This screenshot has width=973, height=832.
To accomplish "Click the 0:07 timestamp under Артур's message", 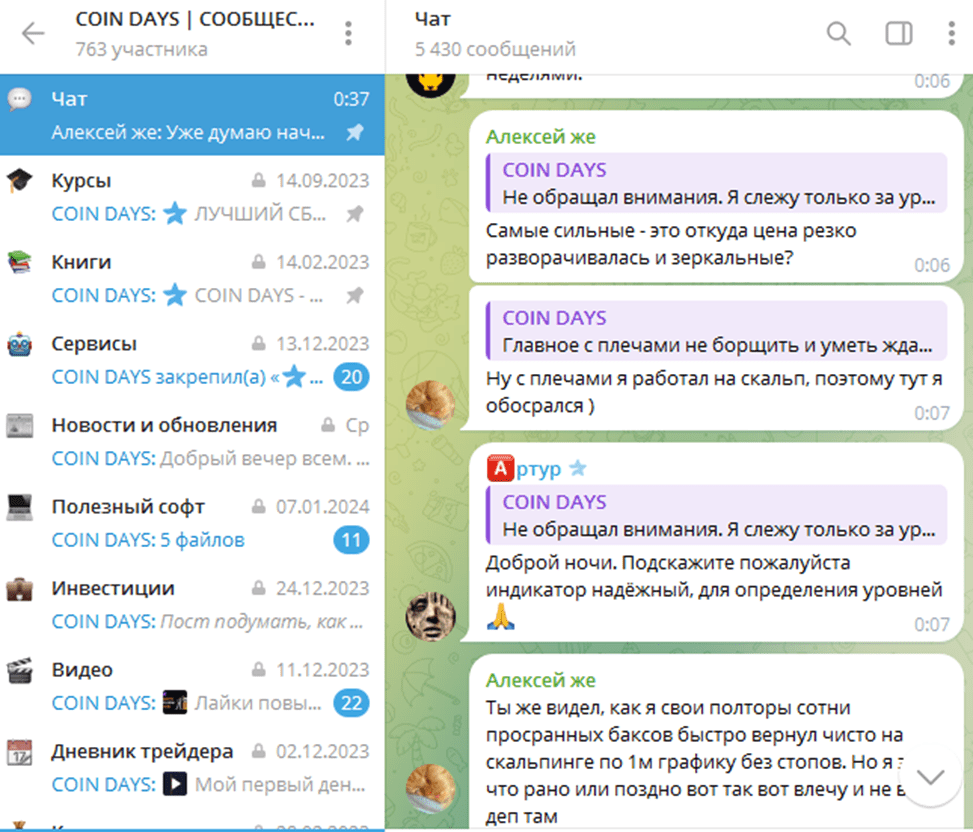I will coord(932,624).
